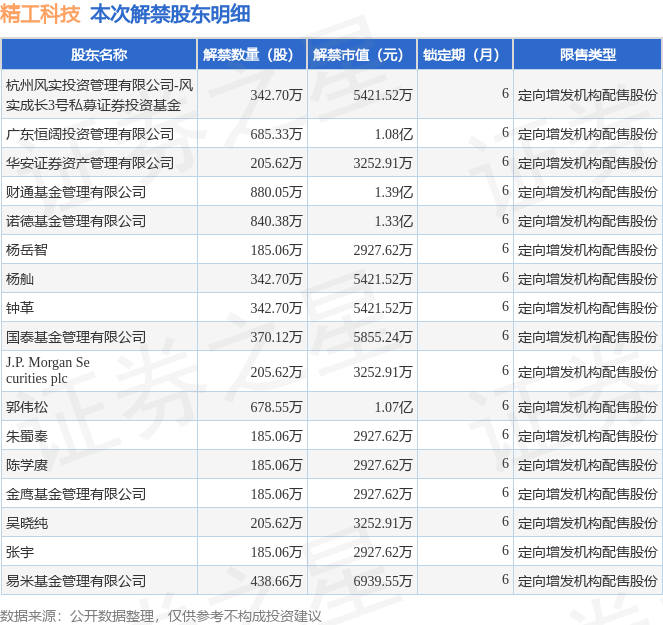Viewport: 663px width, 625px height.
Task: Select the 郭伟松 shareholder name
Action: pyautogui.click(x=27, y=407)
